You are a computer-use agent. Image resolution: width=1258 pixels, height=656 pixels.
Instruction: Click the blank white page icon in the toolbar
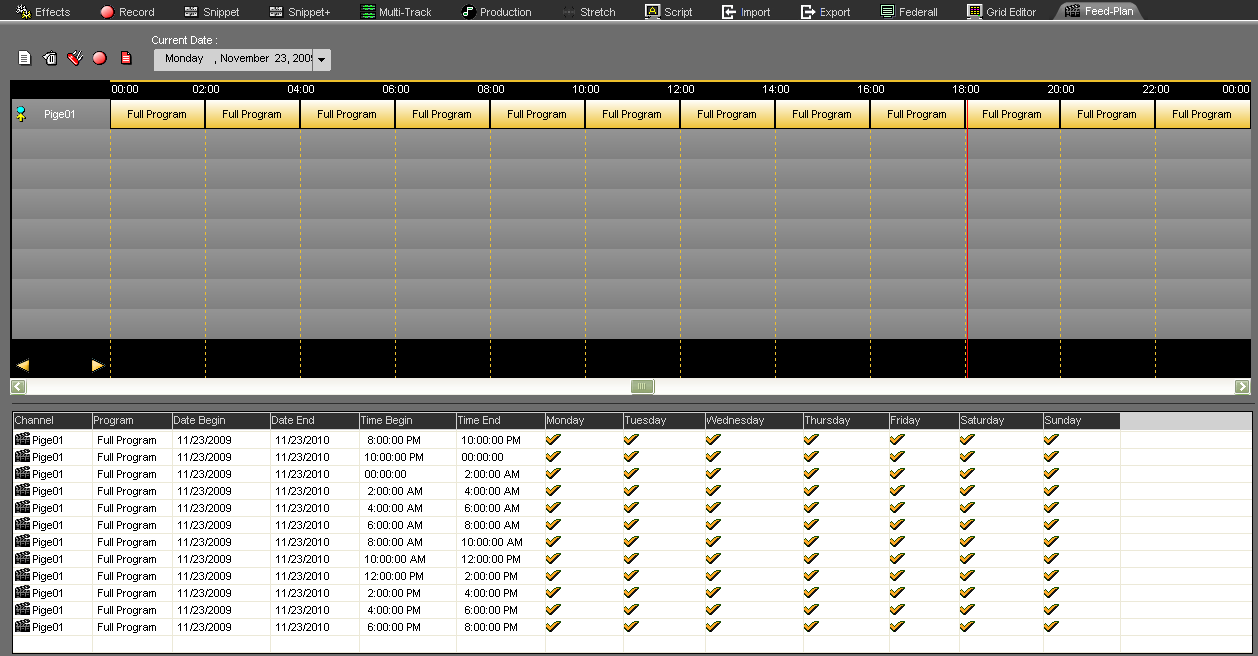coord(25,59)
